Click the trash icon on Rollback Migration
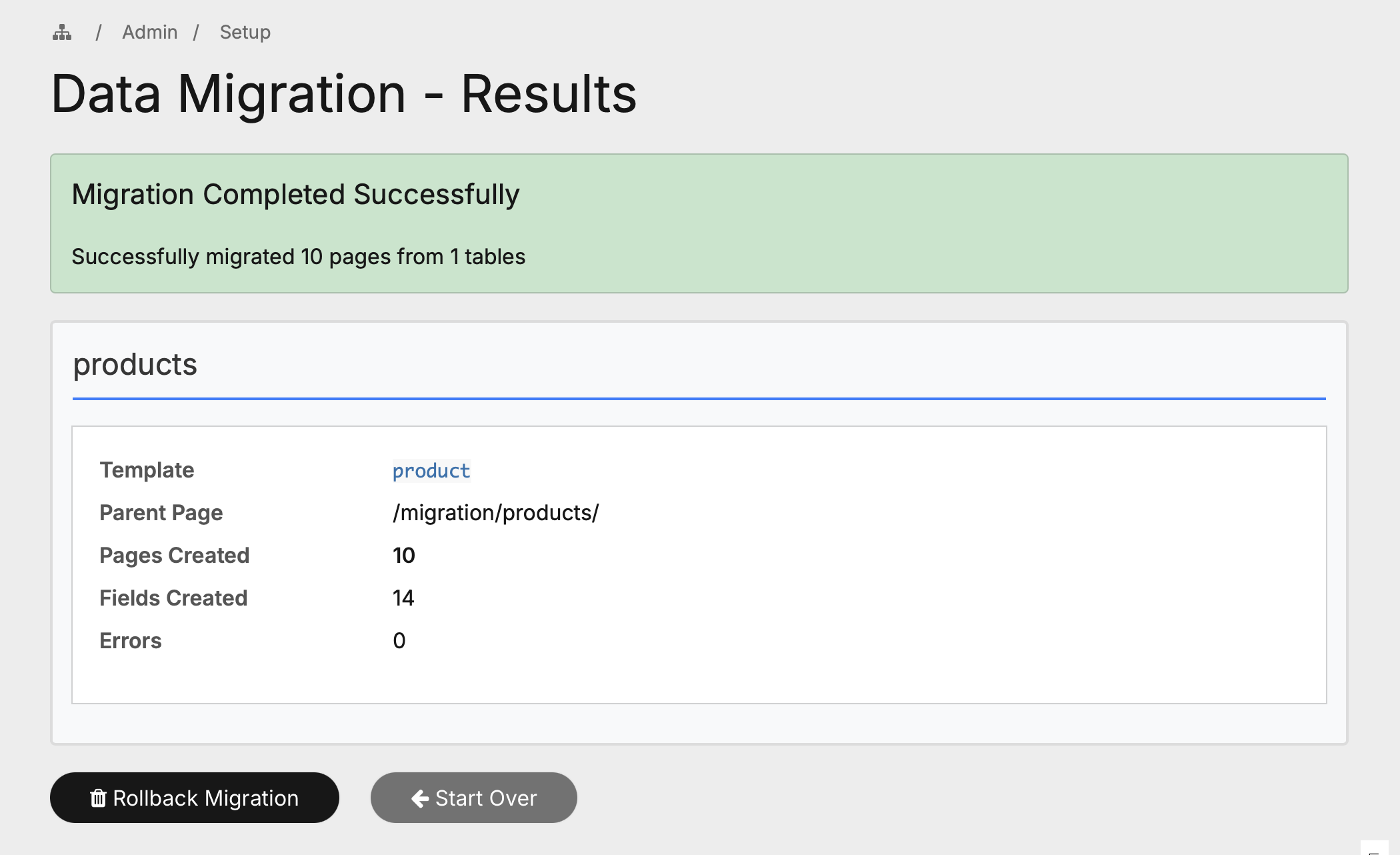This screenshot has height=855, width=1400. pyautogui.click(x=98, y=798)
